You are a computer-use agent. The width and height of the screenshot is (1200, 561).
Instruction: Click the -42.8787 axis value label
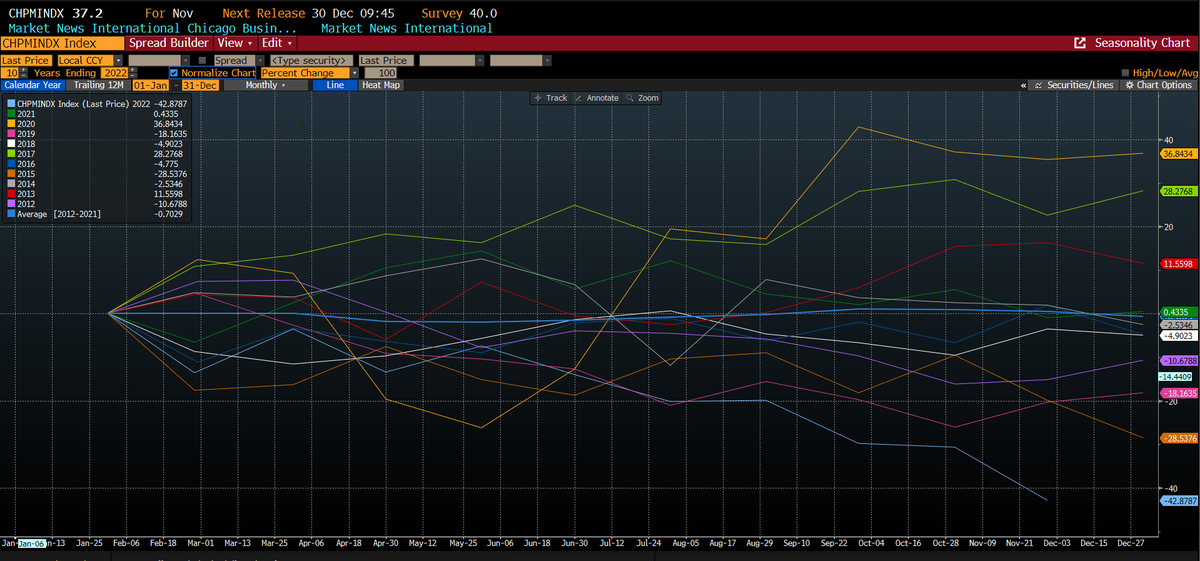coord(1177,500)
